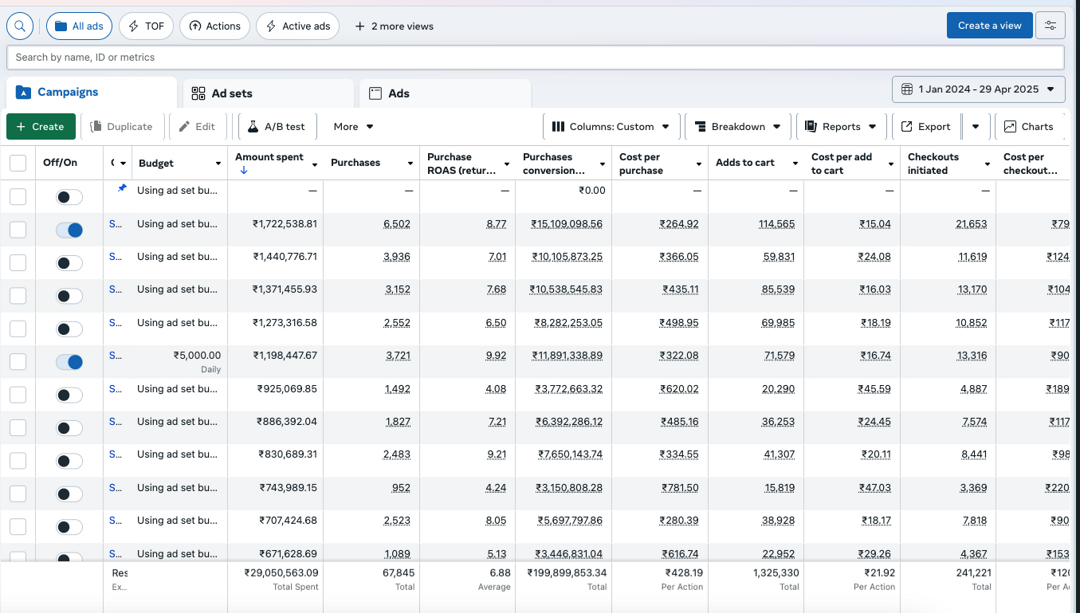The height and width of the screenshot is (613, 1080).
Task: Click the A/B test flask button
Action: point(277,127)
